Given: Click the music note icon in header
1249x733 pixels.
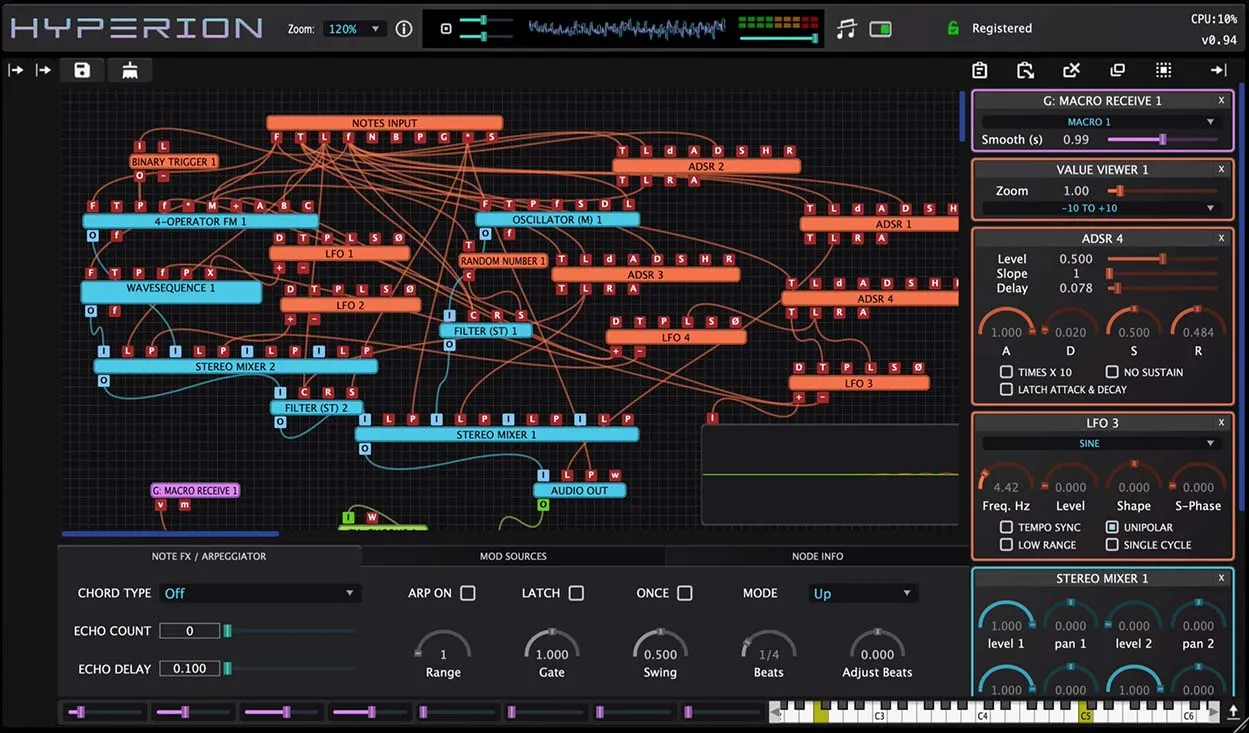Looking at the screenshot, I should (845, 27).
